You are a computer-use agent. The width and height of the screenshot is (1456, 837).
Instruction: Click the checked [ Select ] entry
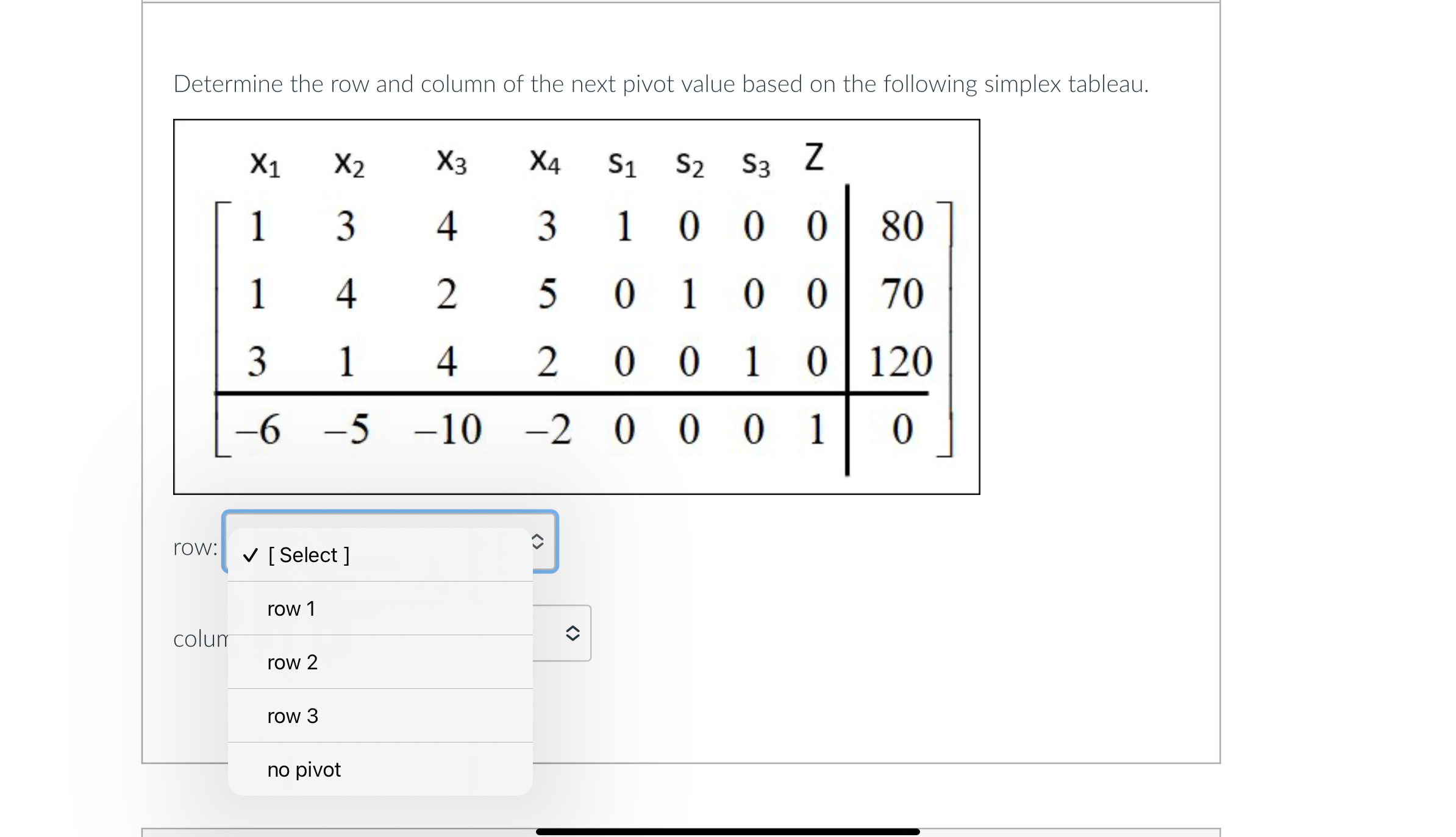tap(309, 555)
